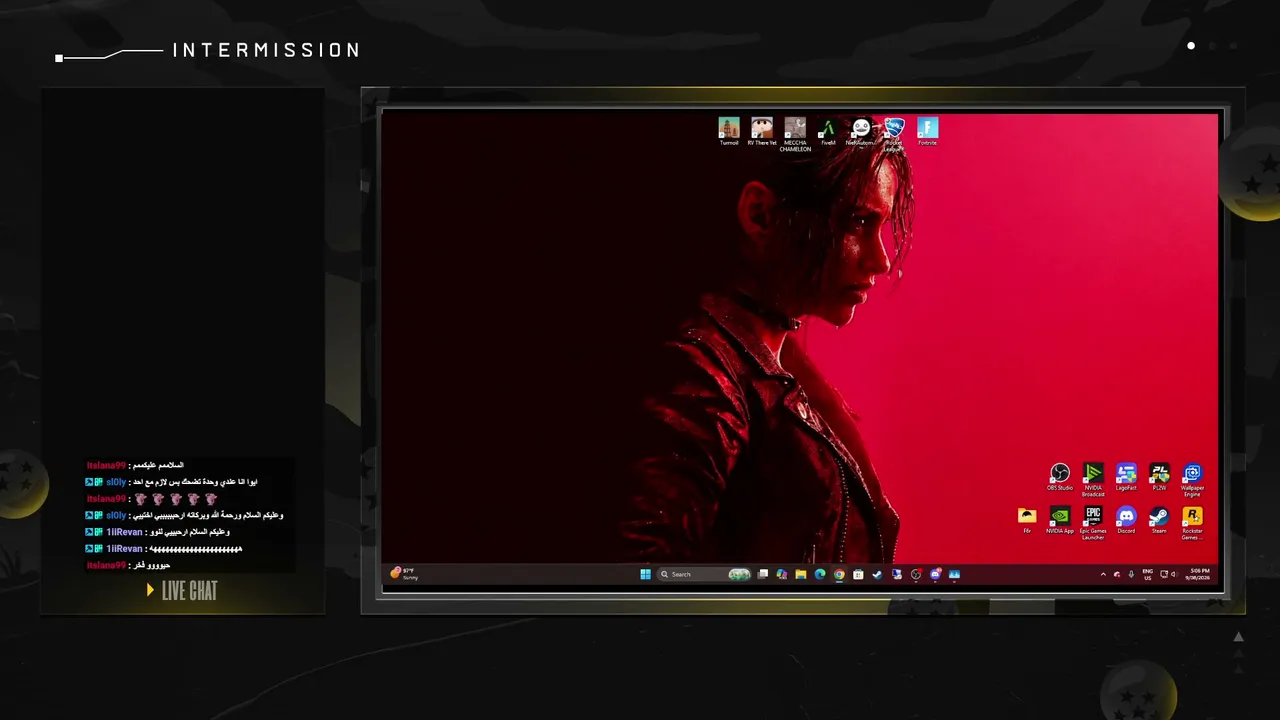
Task: Open Microsoft Edge from the taskbar
Action: click(x=820, y=574)
